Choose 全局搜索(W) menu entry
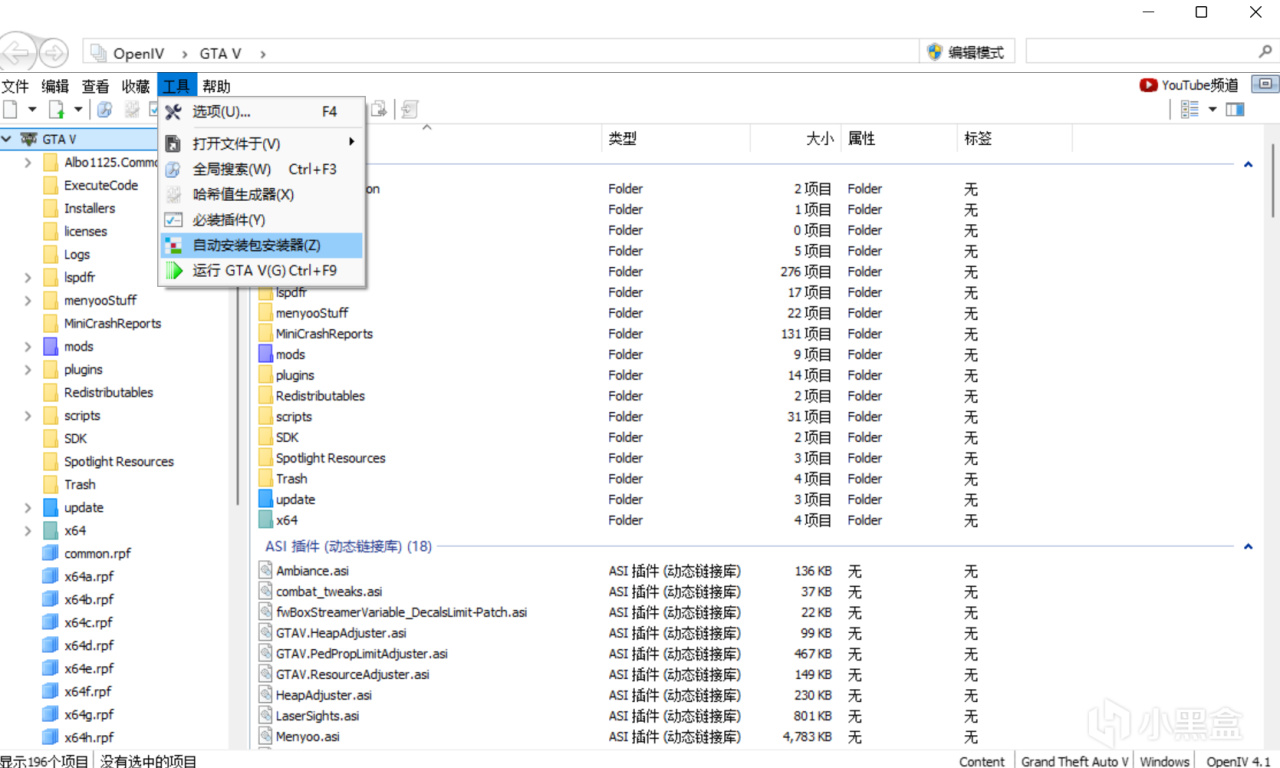Image resolution: width=1280 pixels, height=768 pixels. tap(262, 169)
